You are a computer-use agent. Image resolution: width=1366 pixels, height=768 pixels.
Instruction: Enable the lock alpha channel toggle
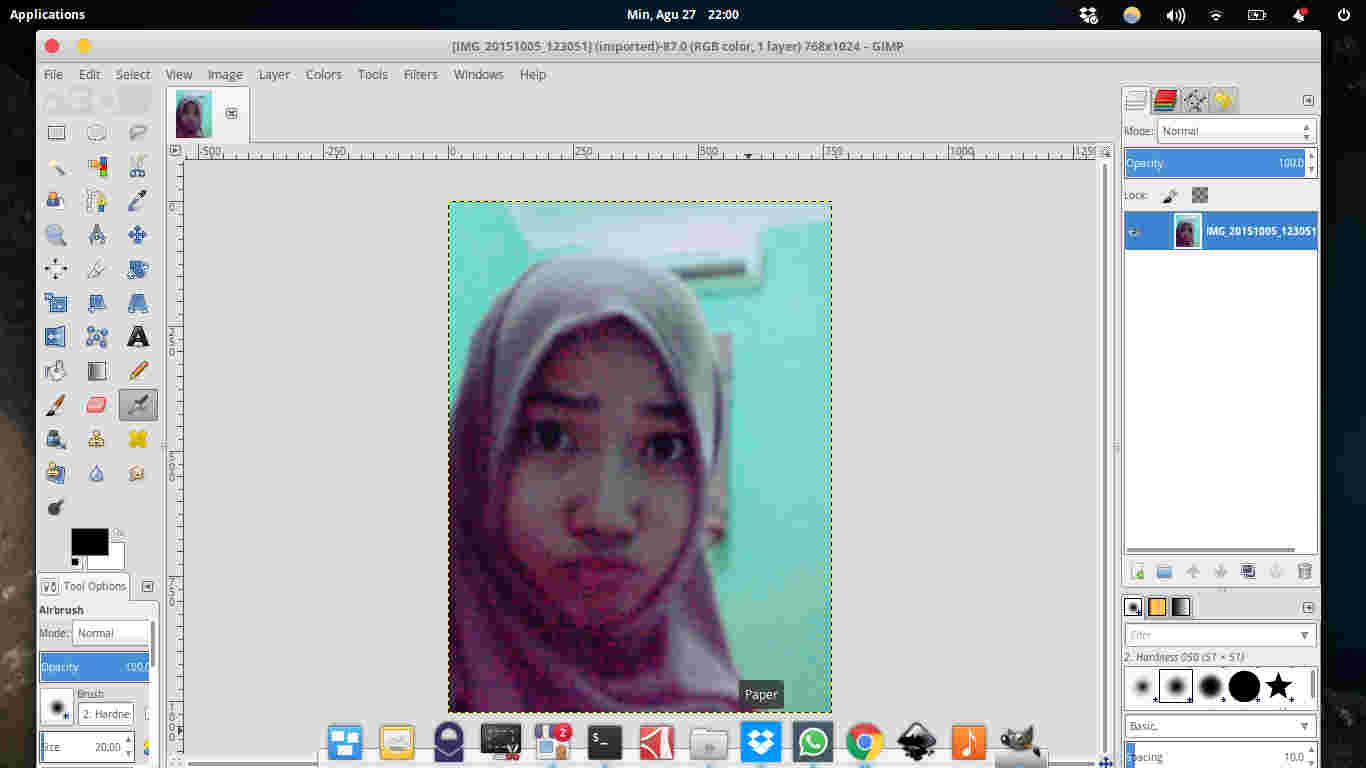[x=1199, y=196]
